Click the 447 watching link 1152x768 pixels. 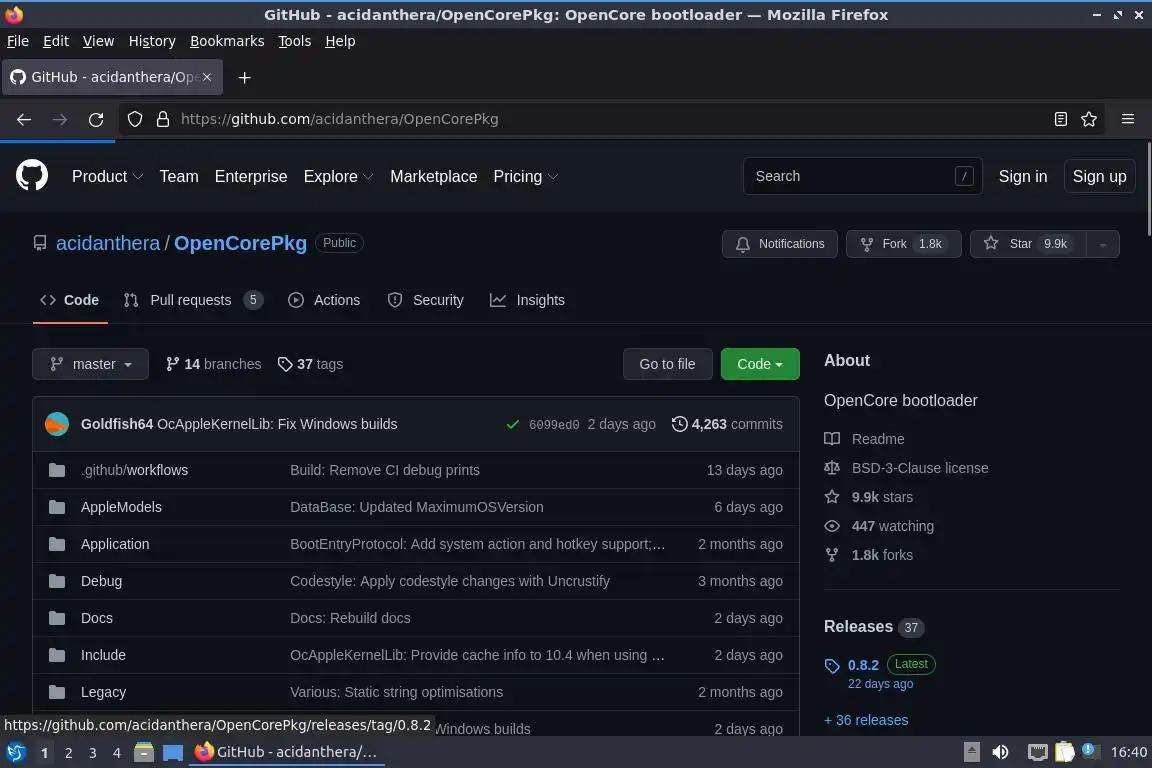click(879, 526)
